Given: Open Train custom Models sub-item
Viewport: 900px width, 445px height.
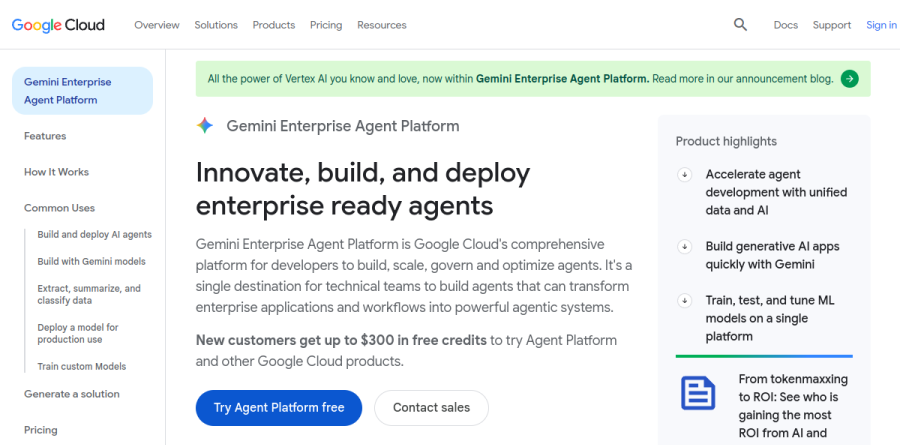Looking at the screenshot, I should click(x=82, y=366).
